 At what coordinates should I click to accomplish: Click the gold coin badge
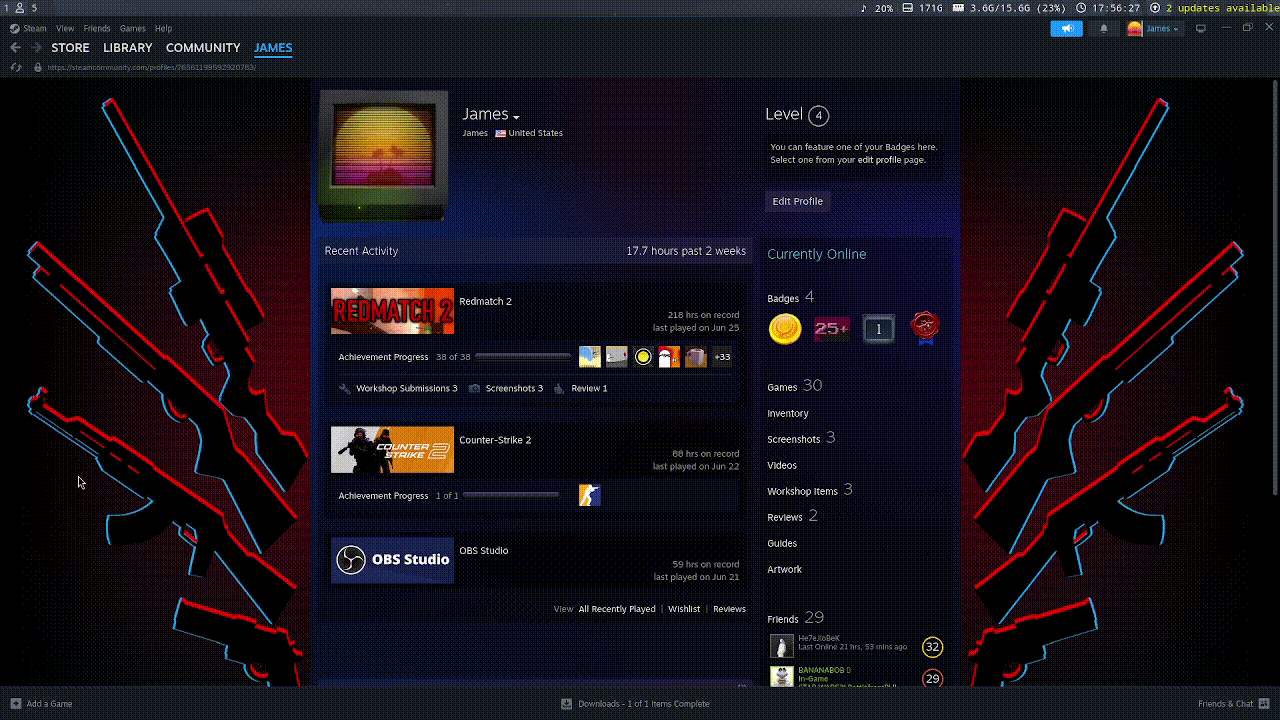785,328
